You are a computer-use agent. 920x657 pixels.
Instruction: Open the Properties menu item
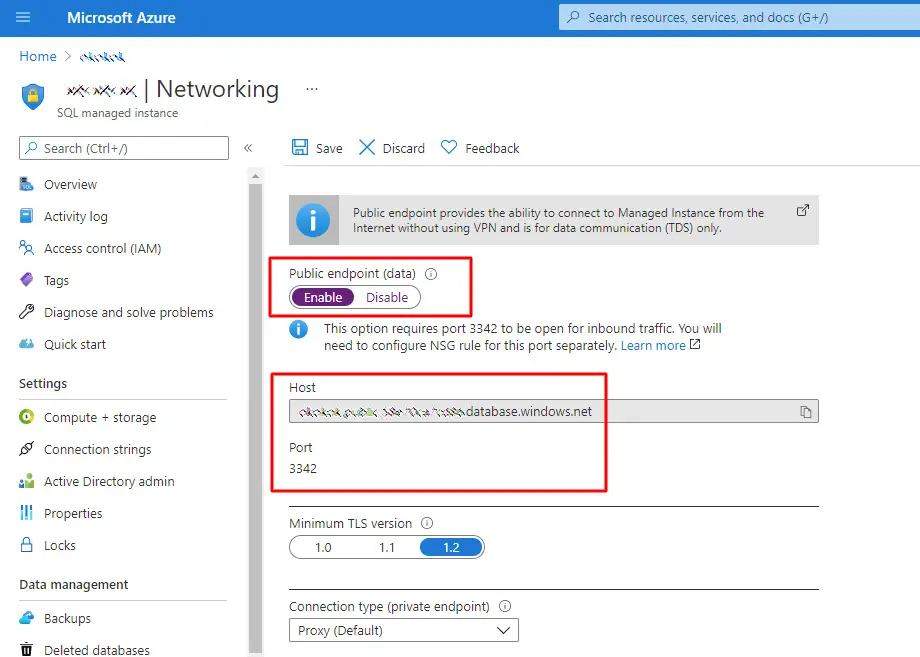coord(73,513)
